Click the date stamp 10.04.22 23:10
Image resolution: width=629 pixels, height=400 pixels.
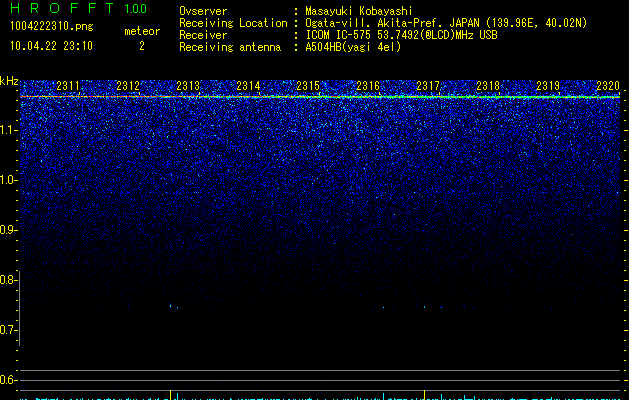[x=51, y=46]
